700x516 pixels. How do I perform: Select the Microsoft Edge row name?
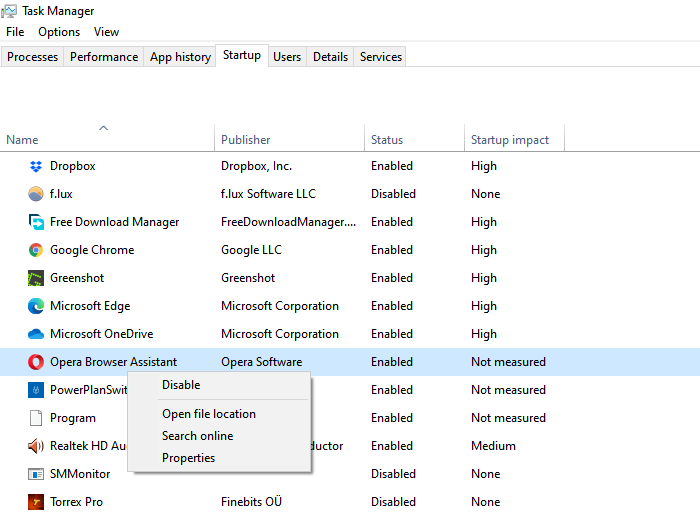coord(90,306)
